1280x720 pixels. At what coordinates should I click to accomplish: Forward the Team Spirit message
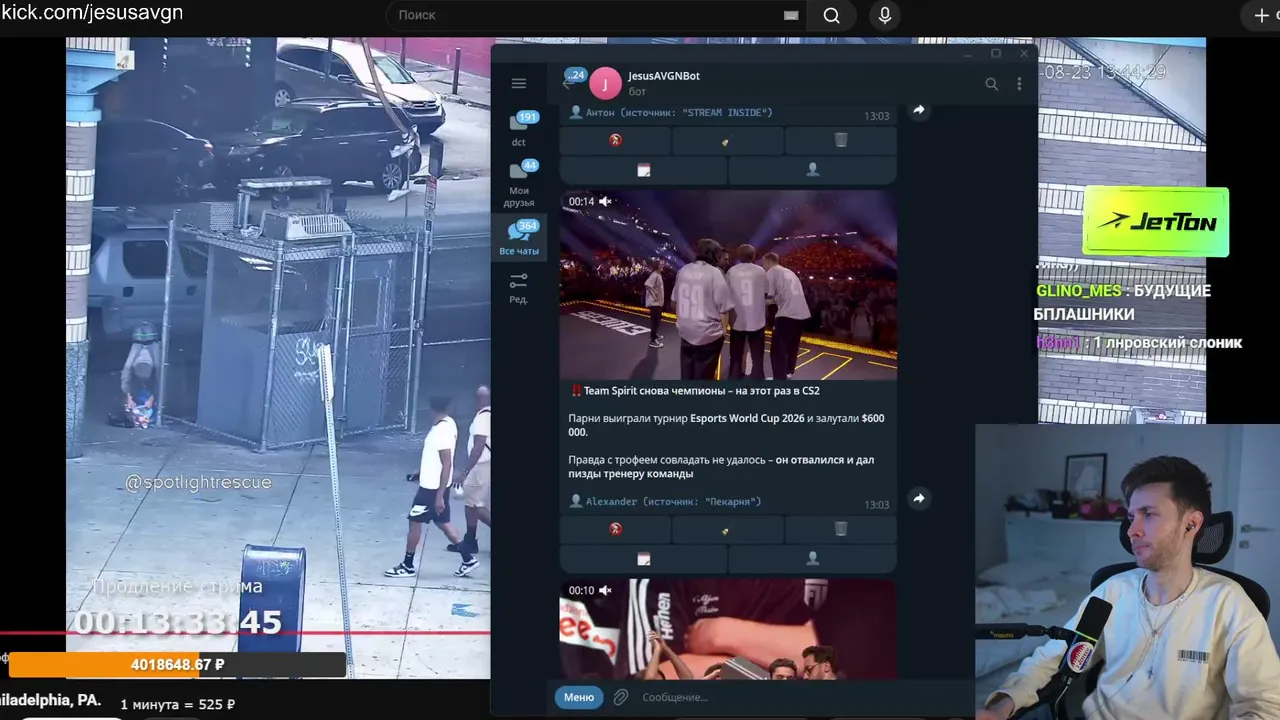tap(918, 498)
